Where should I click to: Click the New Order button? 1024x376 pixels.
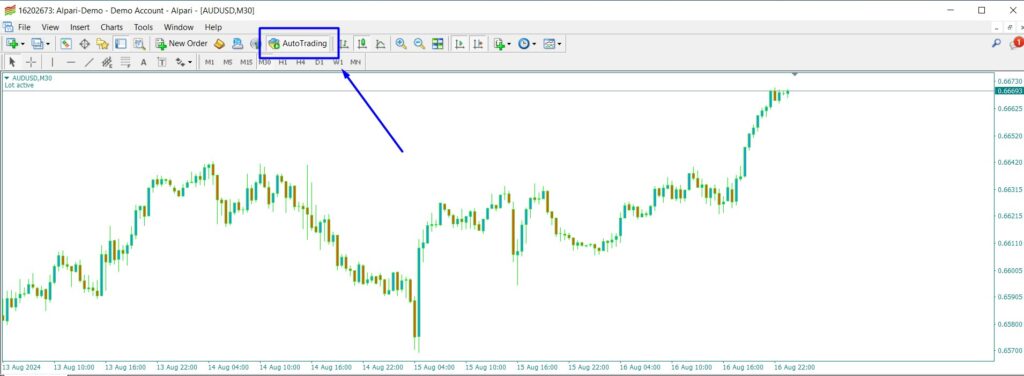coord(182,44)
